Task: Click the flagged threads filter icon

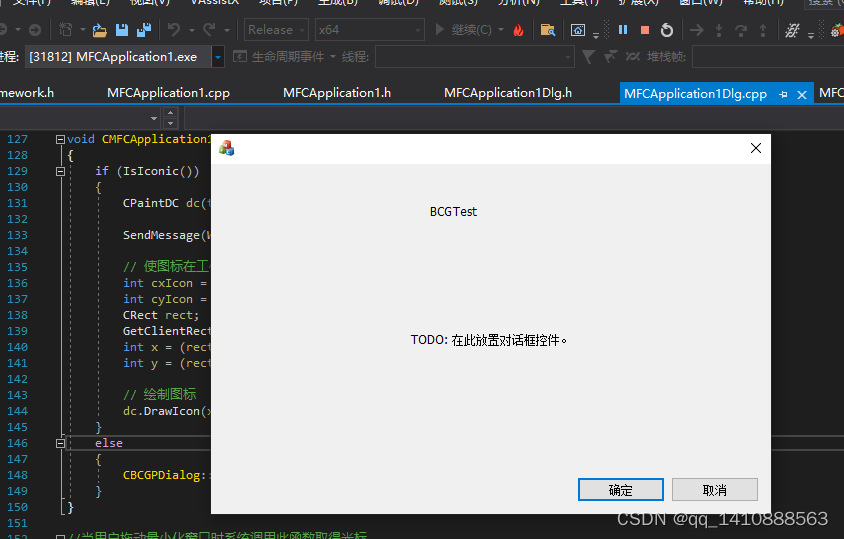Action: [610, 57]
